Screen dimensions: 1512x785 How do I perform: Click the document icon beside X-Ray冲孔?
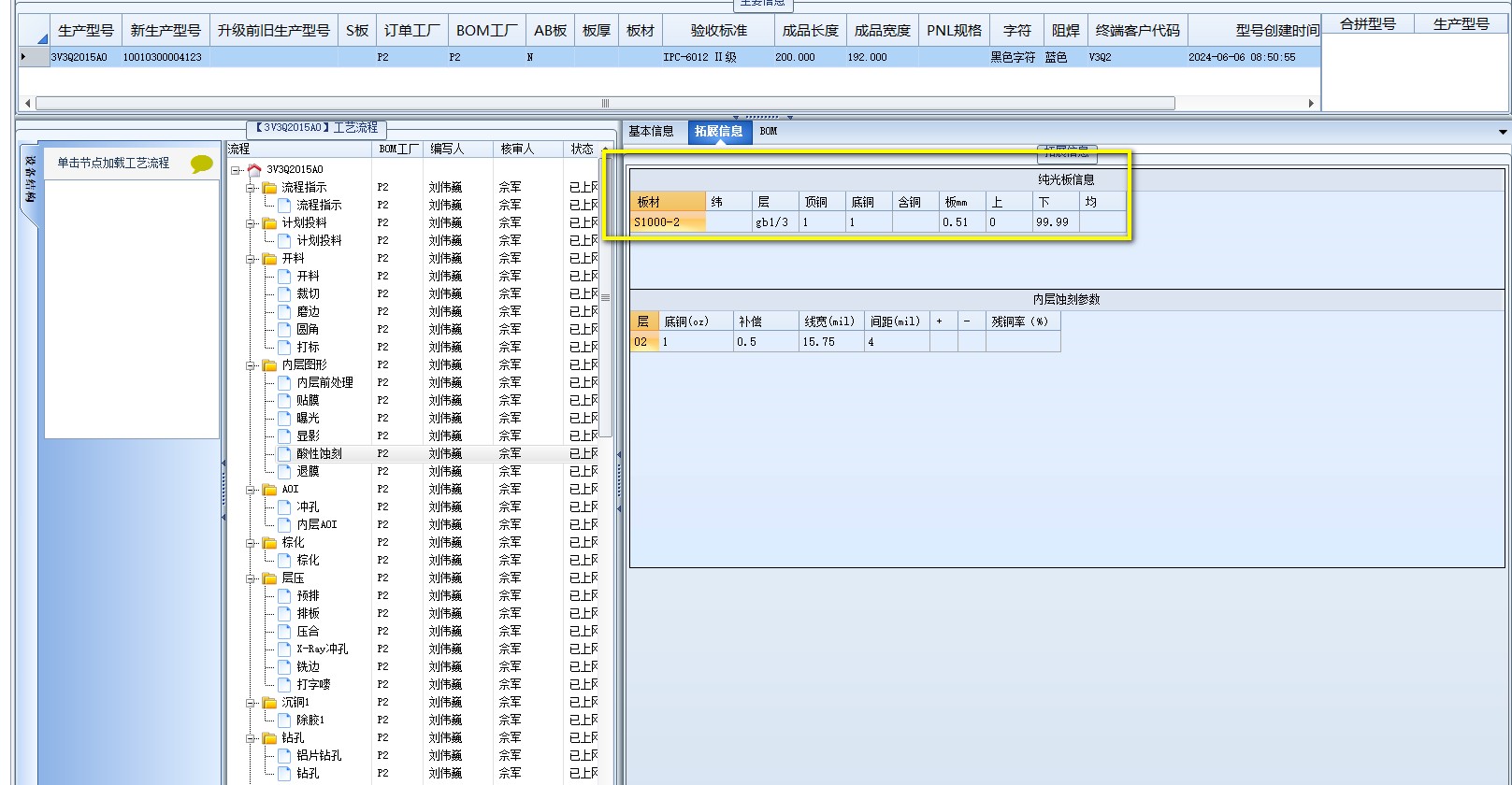click(x=284, y=649)
